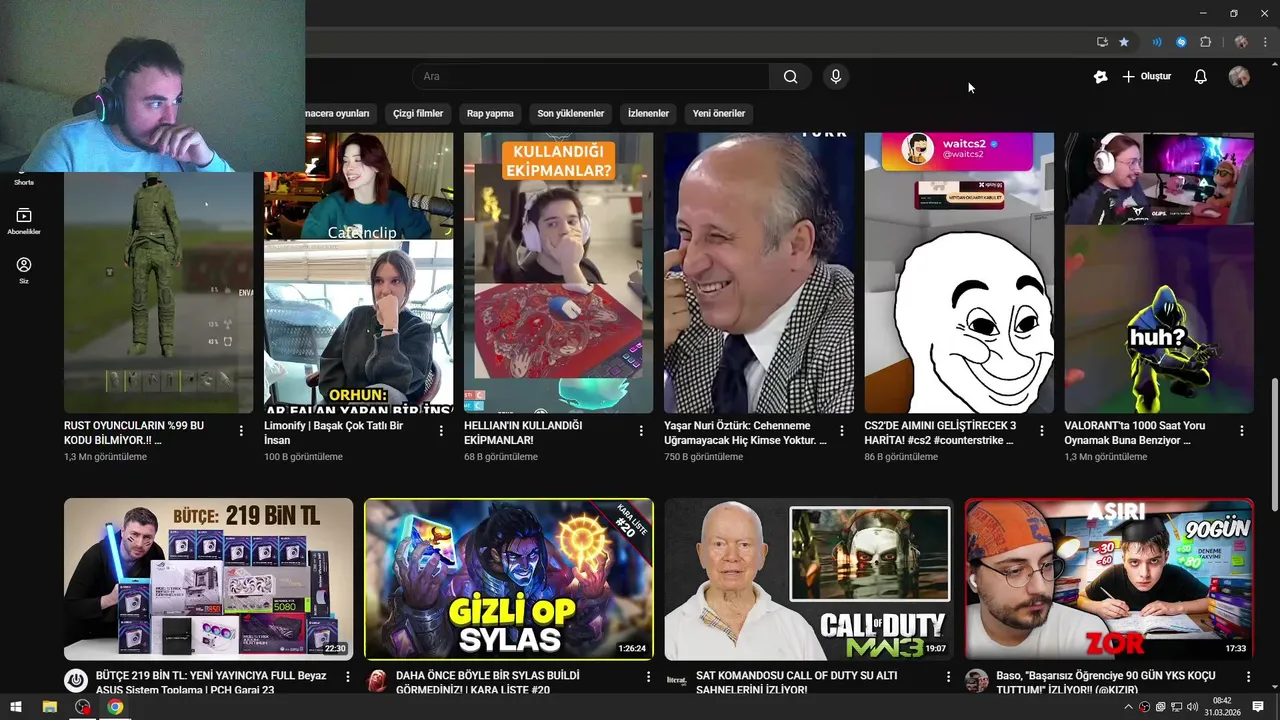Viewport: 1280px width, 720px height.
Task: Click into the Ara search field
Action: click(591, 77)
